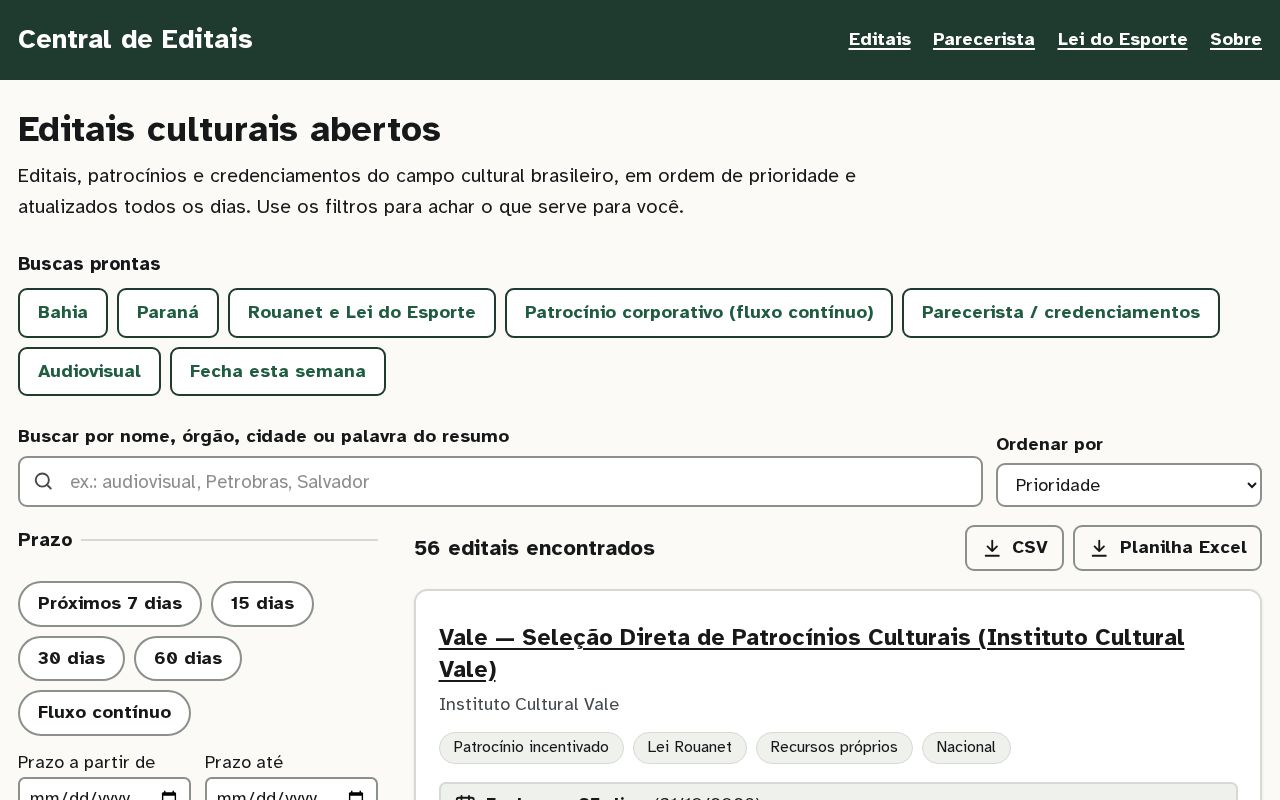Click the Lei Rouanet tag
This screenshot has height=800, width=1280.
(690, 748)
